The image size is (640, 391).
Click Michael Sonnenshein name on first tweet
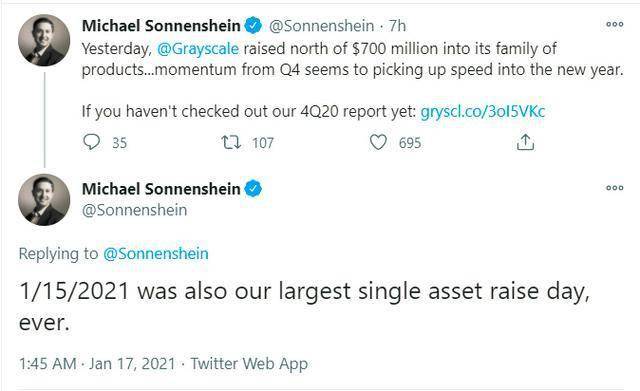coord(161,26)
